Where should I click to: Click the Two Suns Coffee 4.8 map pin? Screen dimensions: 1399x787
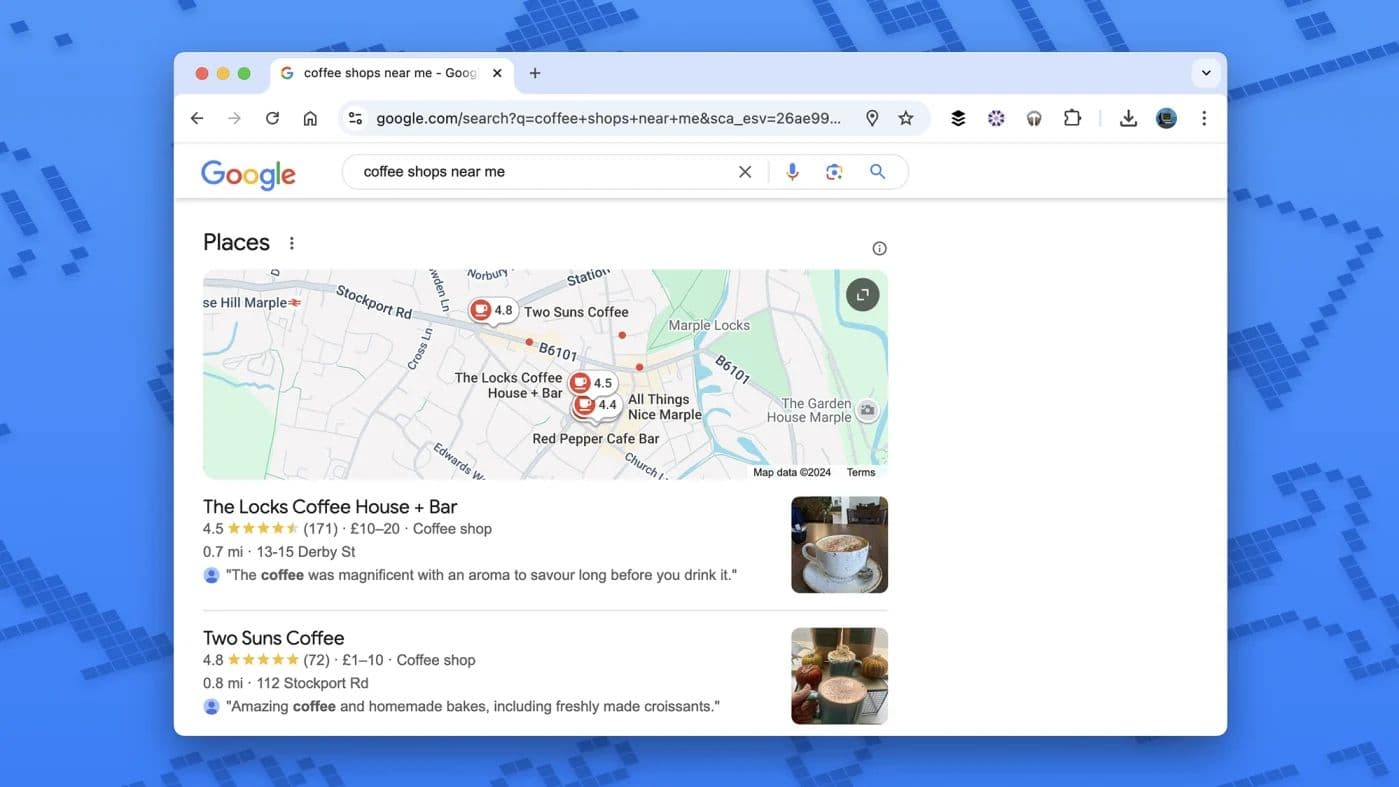tap(492, 310)
